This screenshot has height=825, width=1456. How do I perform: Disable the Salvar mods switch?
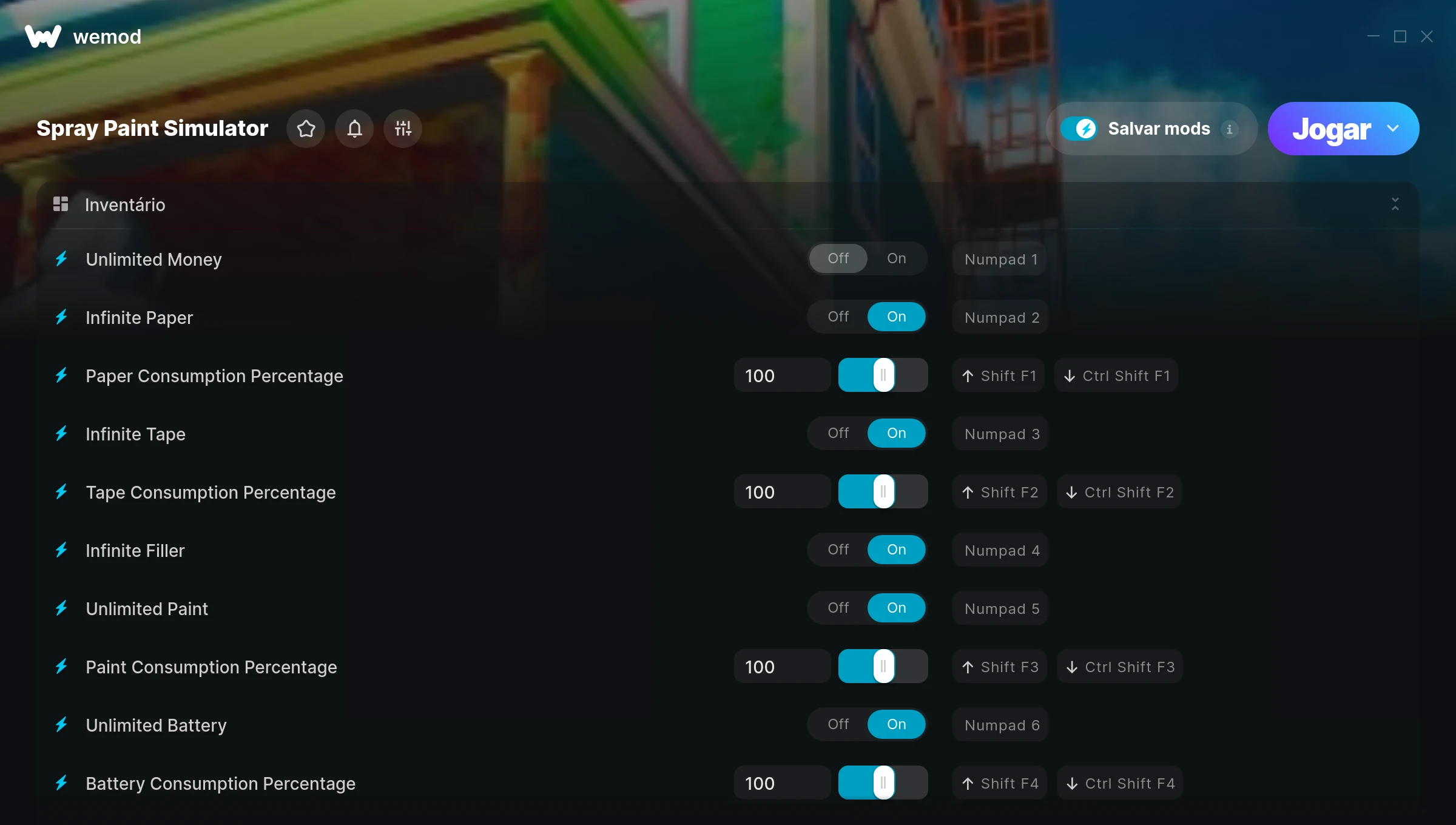coord(1079,129)
